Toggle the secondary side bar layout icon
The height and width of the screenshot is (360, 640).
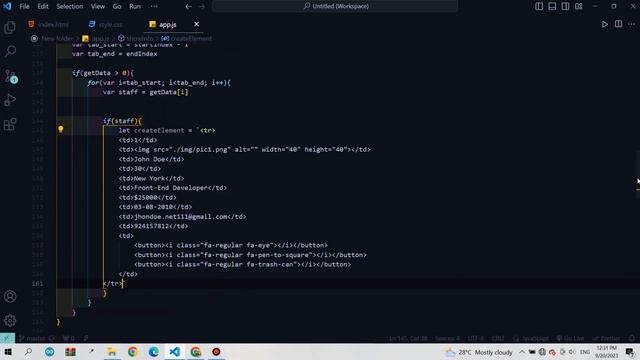pos(565,6)
